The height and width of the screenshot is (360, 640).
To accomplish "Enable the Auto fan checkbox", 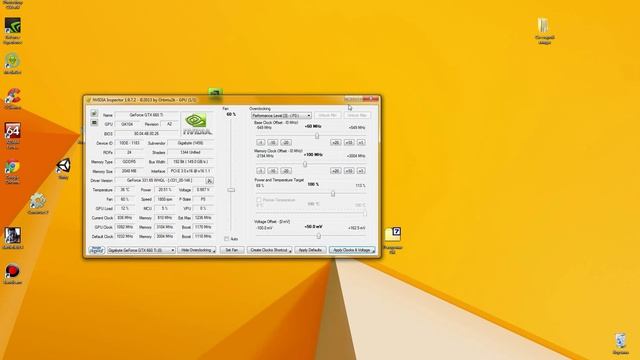I will pyautogui.click(x=227, y=239).
